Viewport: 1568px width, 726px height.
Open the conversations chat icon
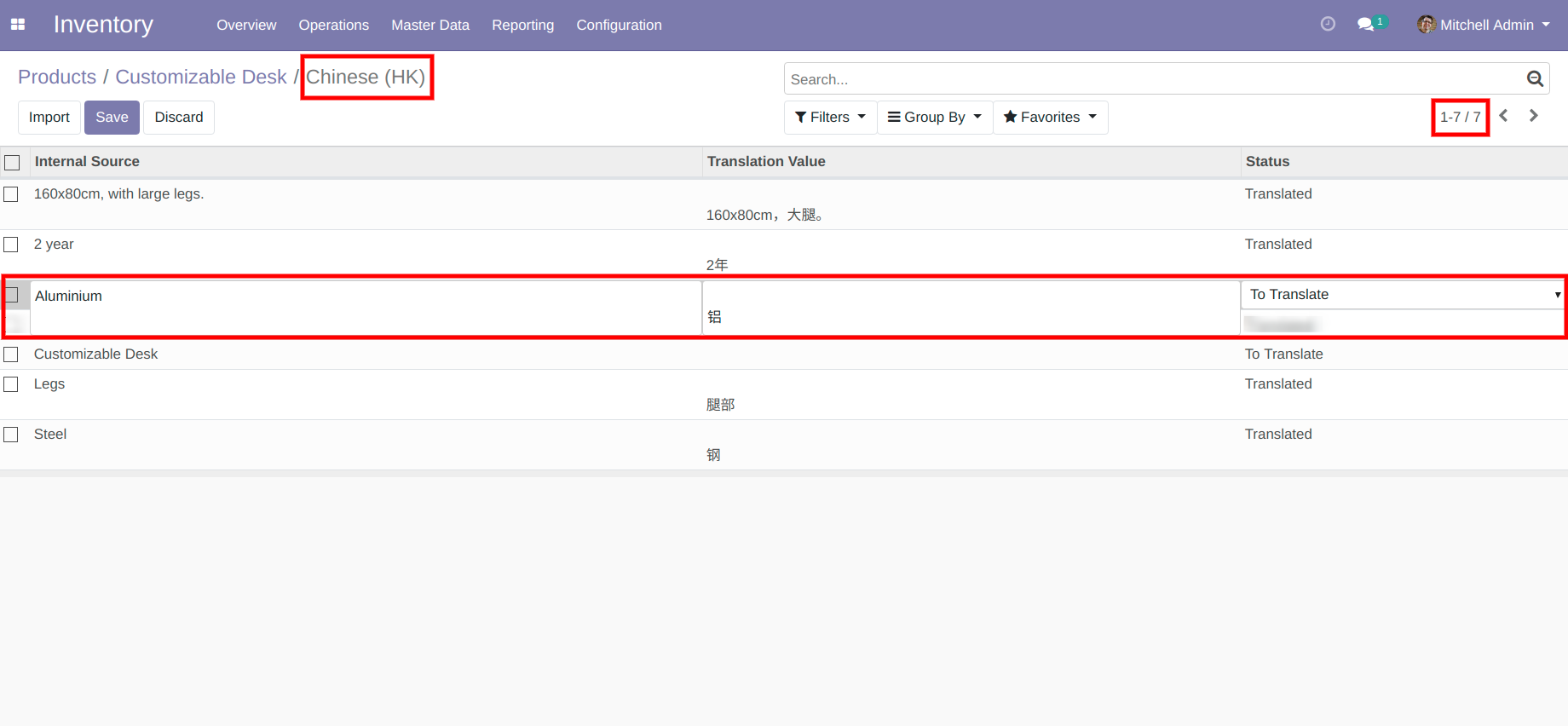1365,25
